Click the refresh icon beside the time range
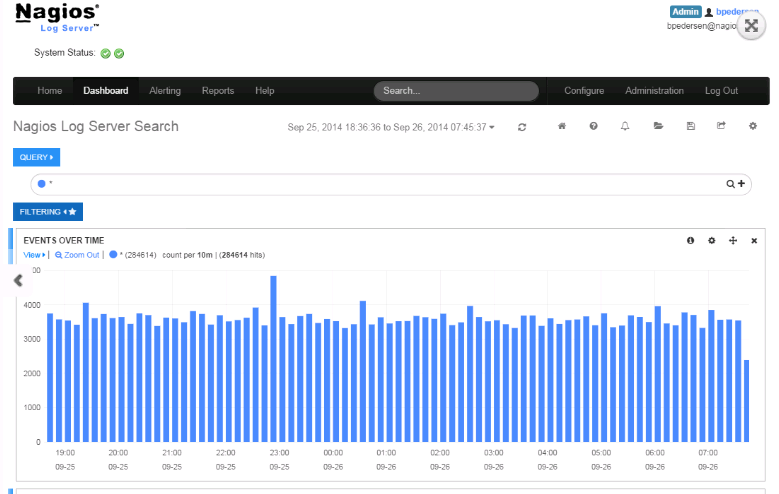The width and height of the screenshot is (779, 494). pos(522,127)
